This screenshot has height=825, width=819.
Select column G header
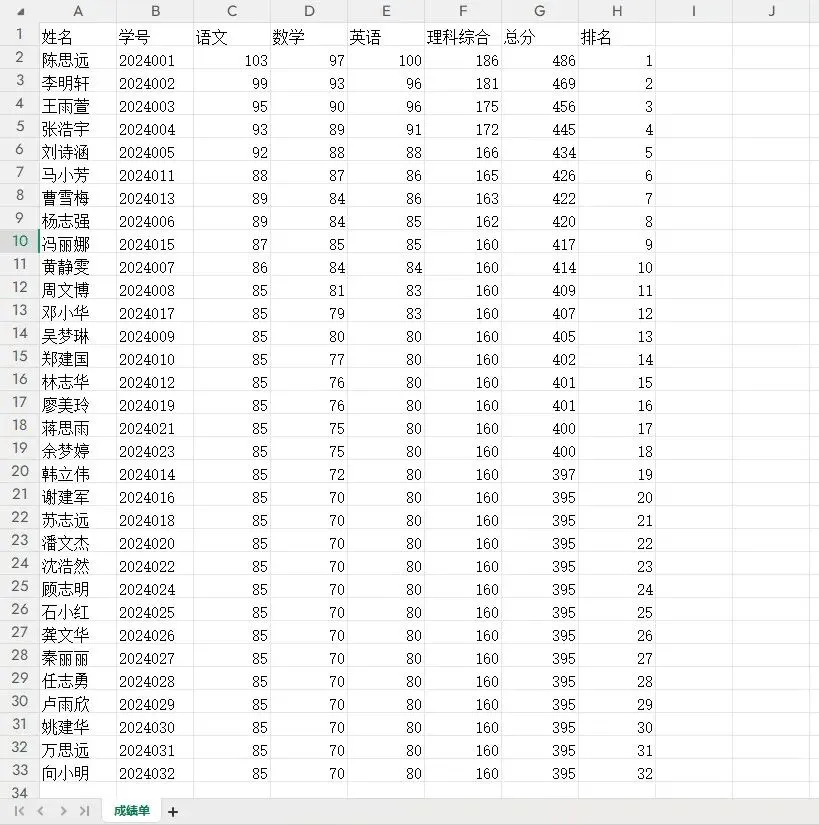click(540, 11)
